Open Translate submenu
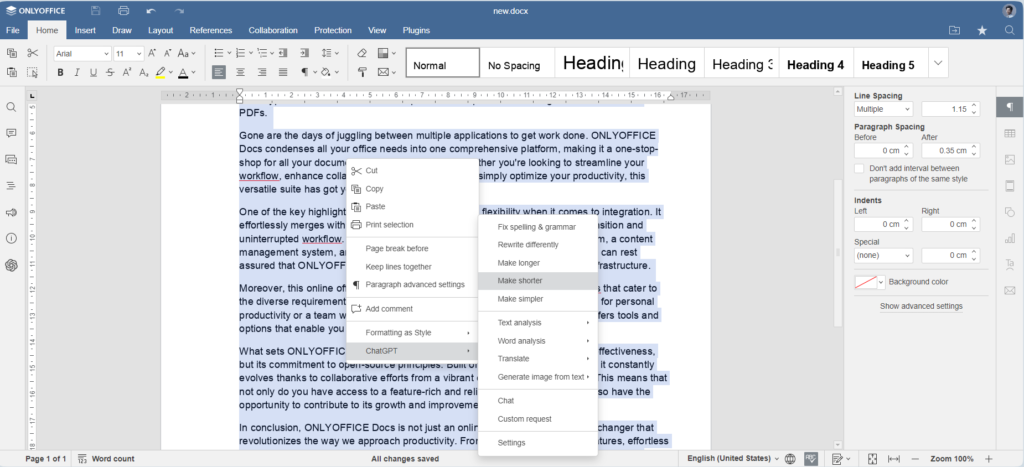The image size is (1024, 467). tap(538, 359)
